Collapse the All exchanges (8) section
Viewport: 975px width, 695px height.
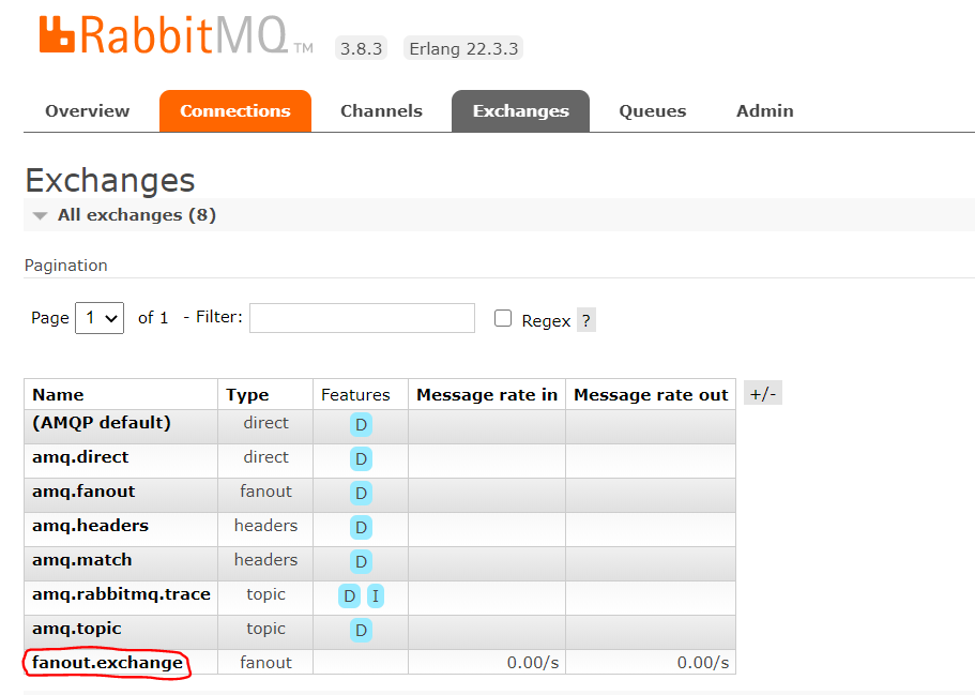(x=39, y=214)
